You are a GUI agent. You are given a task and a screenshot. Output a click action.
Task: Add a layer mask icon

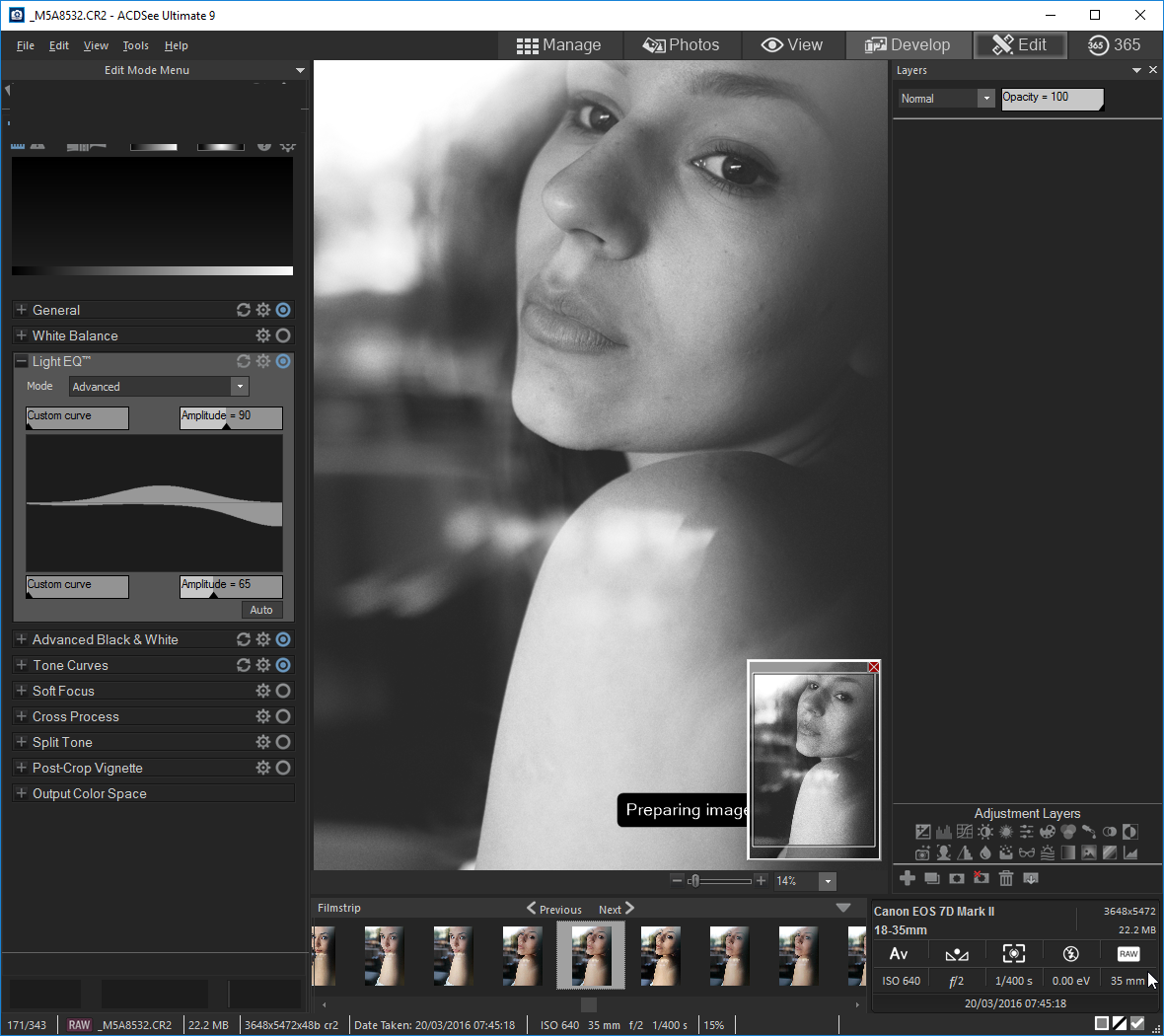click(x=957, y=878)
